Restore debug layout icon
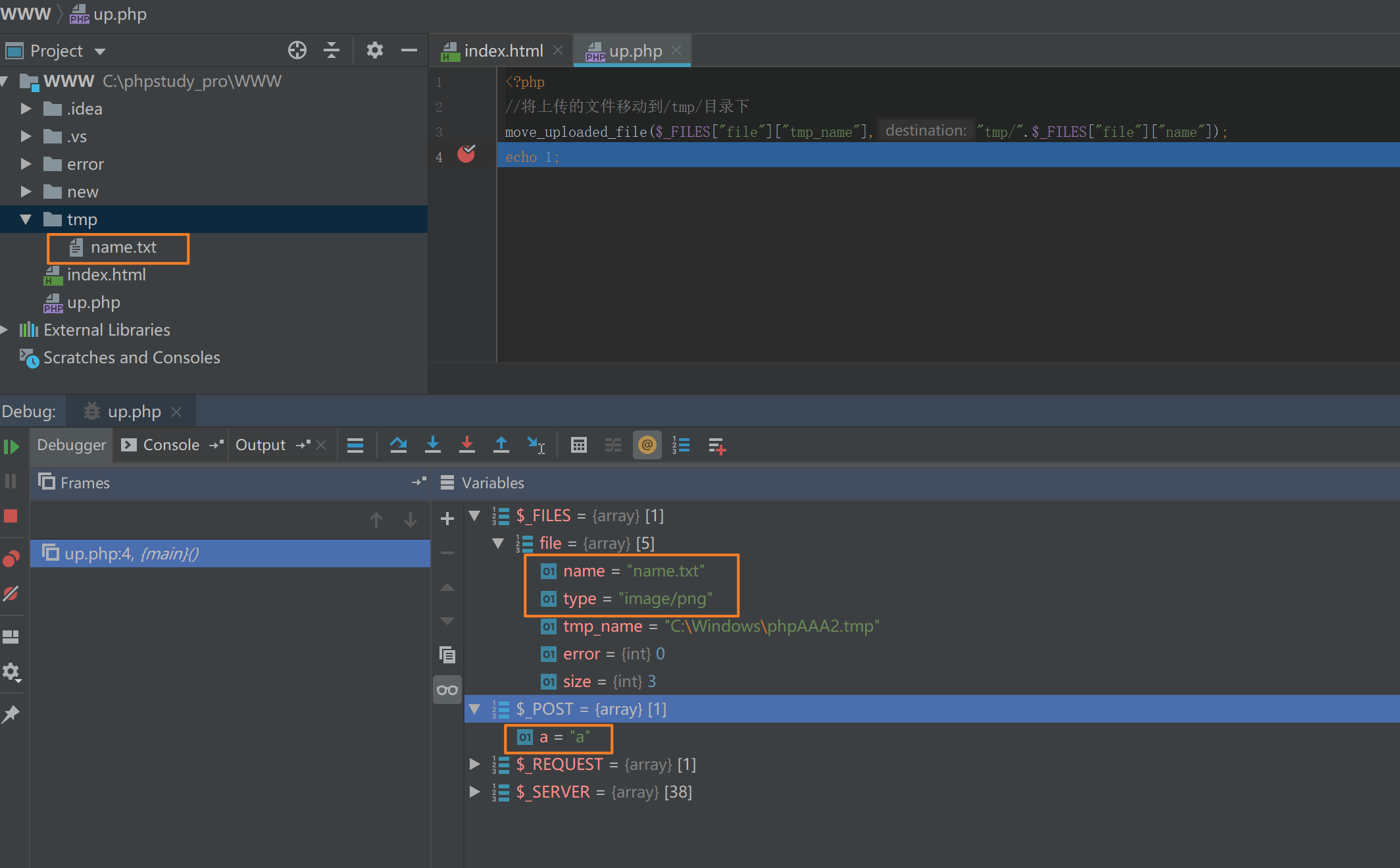Viewport: 1400px width, 868px height. pos(11,637)
